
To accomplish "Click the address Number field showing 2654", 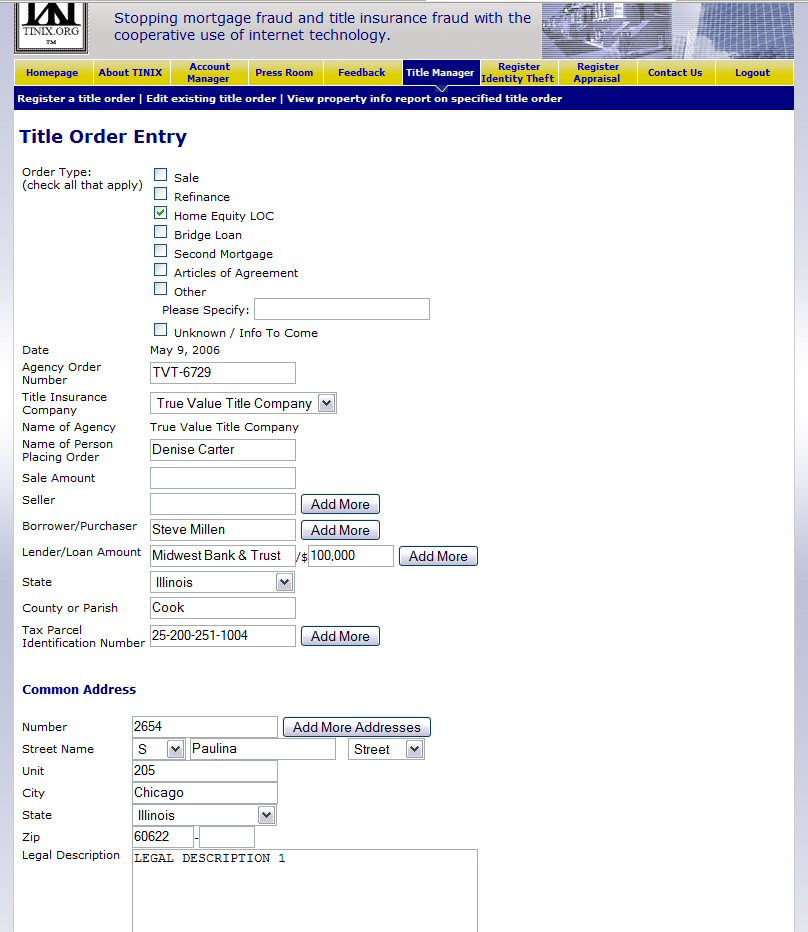I will point(205,726).
